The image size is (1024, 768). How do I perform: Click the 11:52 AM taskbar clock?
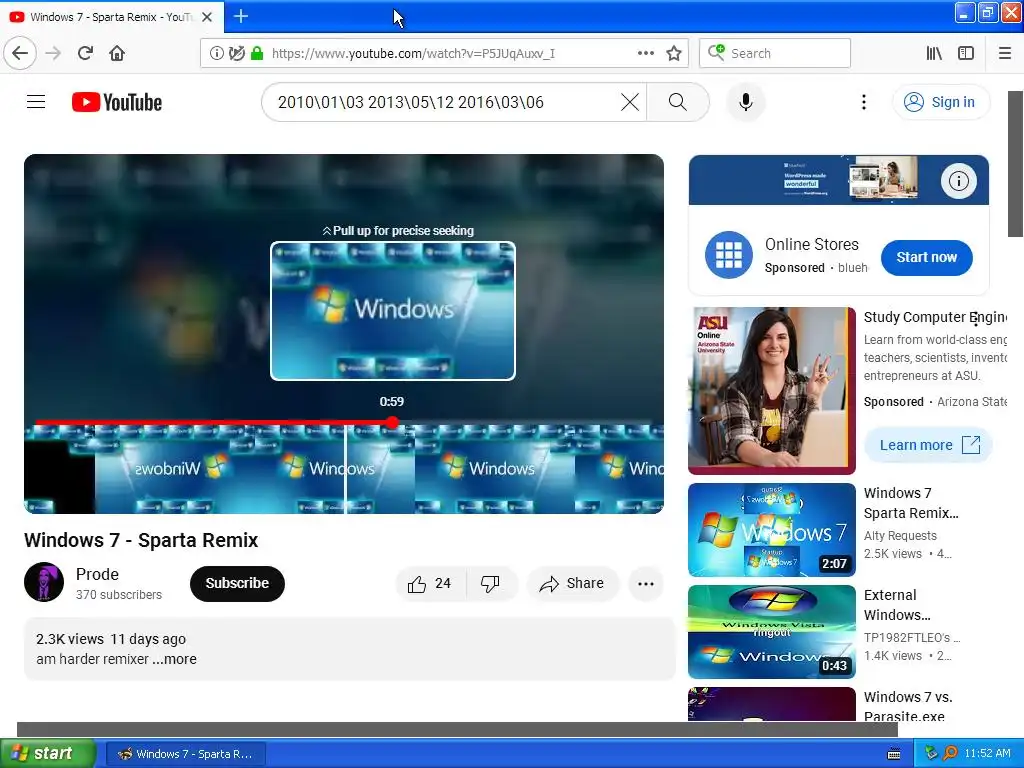click(987, 754)
